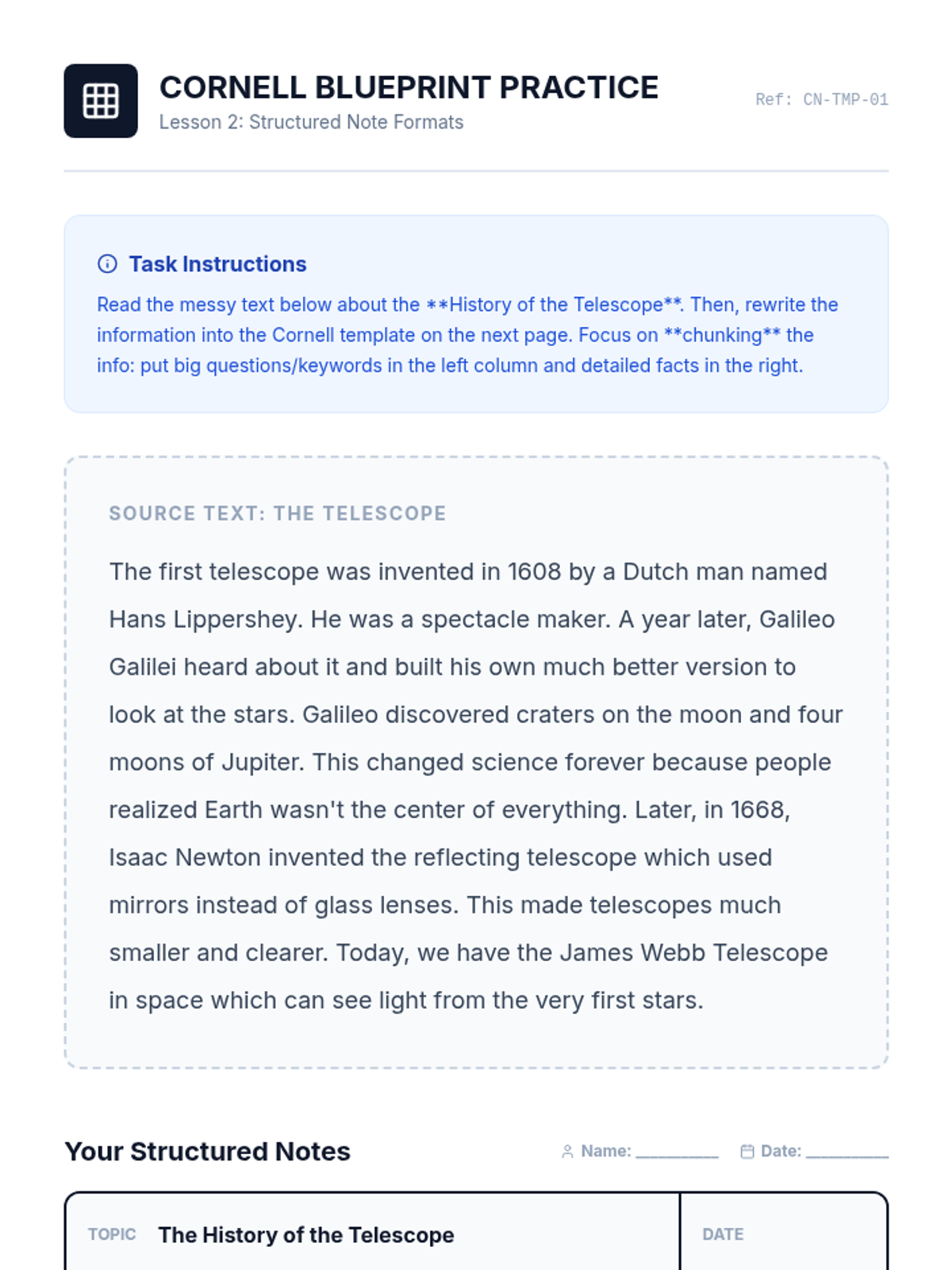Click the Task Instructions heading
The image size is (952, 1270).
(x=217, y=264)
